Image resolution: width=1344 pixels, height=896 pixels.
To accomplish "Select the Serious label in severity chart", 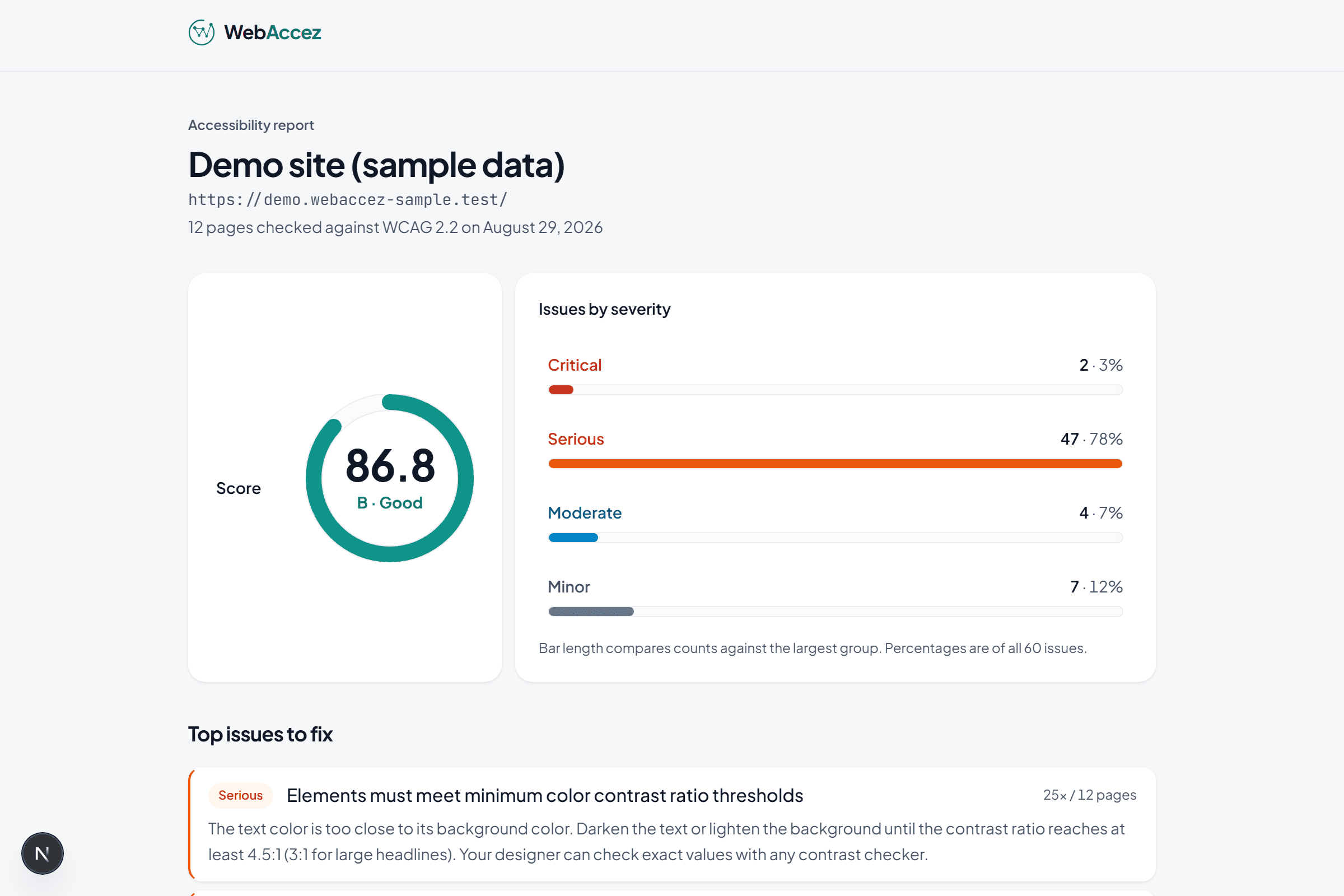I will [x=576, y=439].
